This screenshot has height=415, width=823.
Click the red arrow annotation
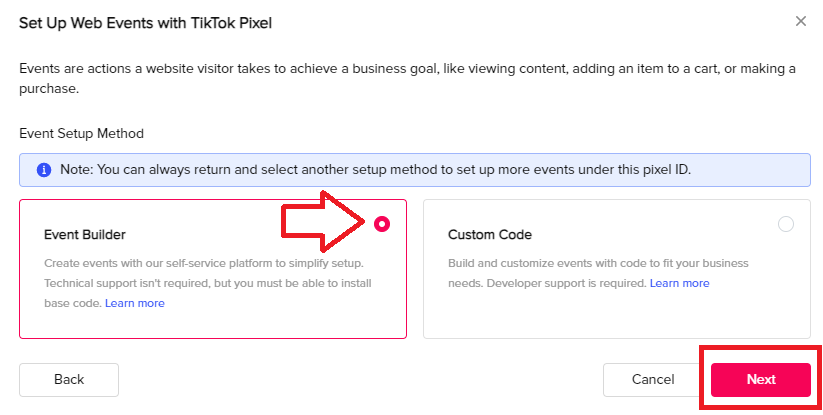pos(323,220)
